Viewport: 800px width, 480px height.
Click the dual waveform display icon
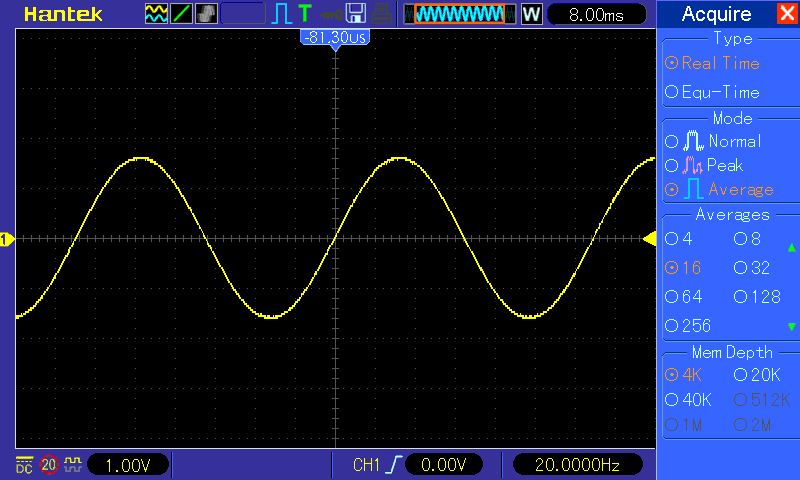156,14
